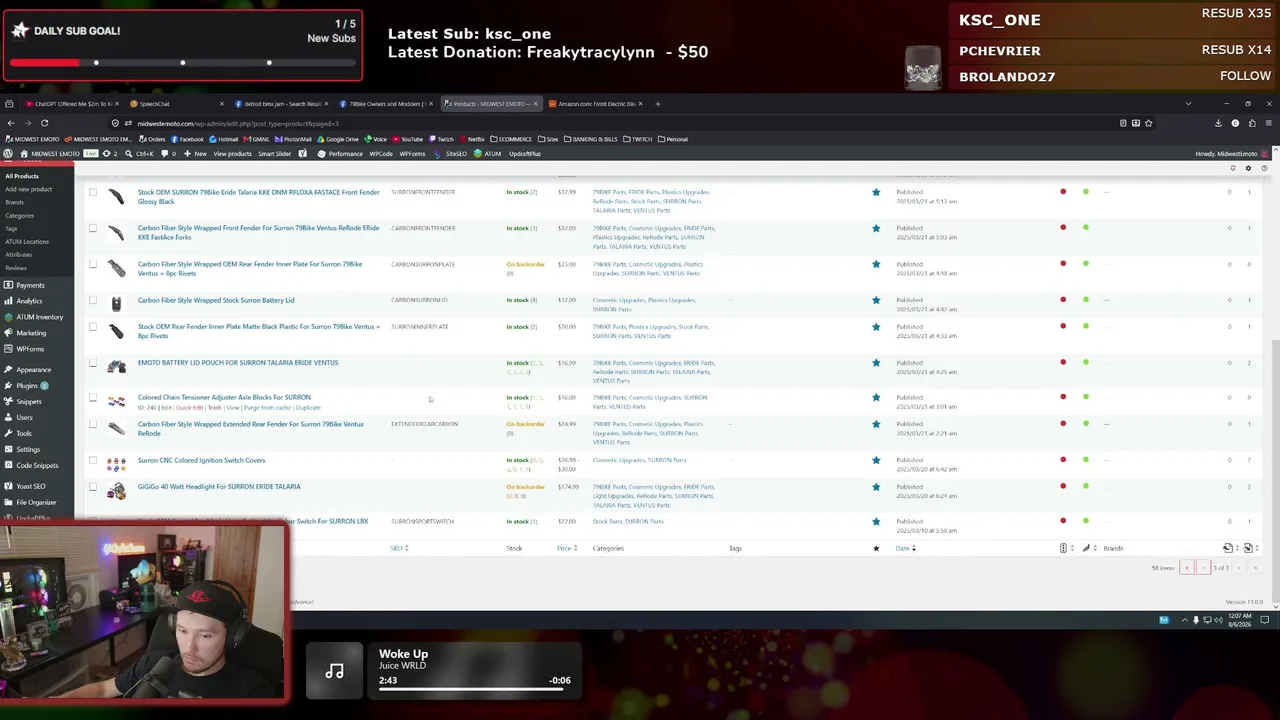This screenshot has height=720, width=1280.
Task: Check the Stock OEM Rear Fender Inner Plate Matte Black row
Action: point(93,327)
